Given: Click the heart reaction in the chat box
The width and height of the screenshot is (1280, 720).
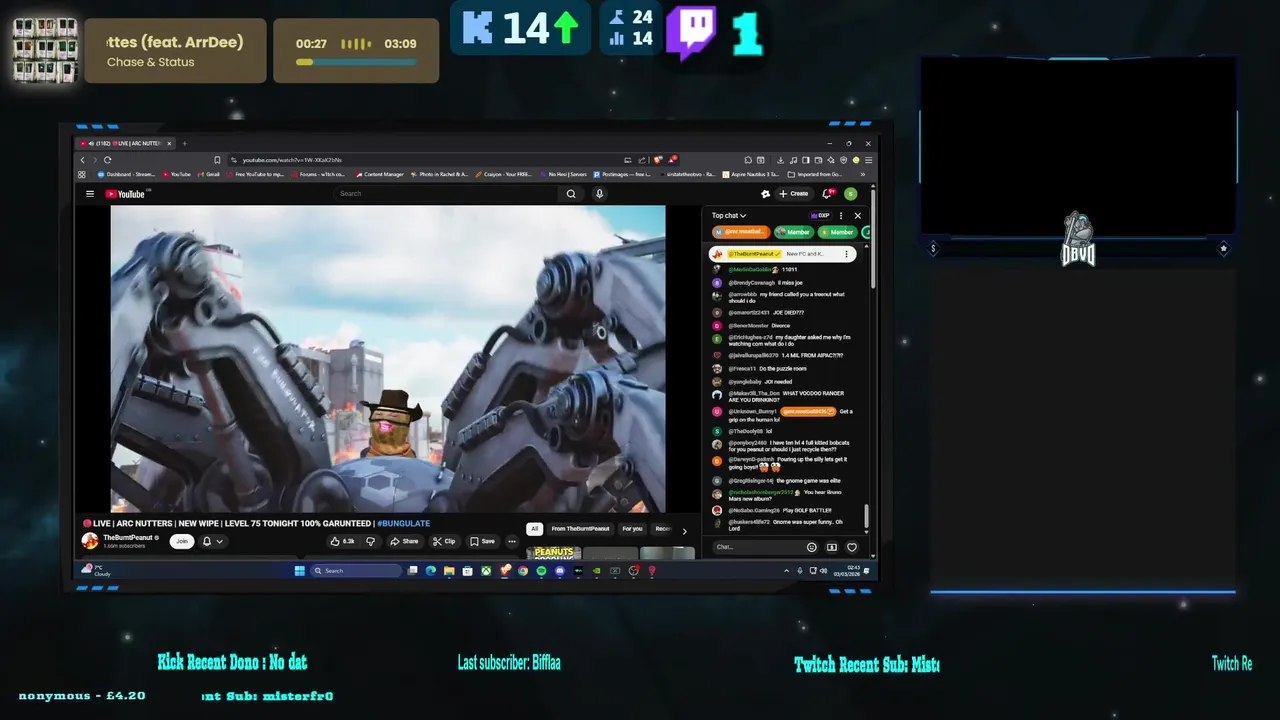Looking at the screenshot, I should tap(852, 547).
